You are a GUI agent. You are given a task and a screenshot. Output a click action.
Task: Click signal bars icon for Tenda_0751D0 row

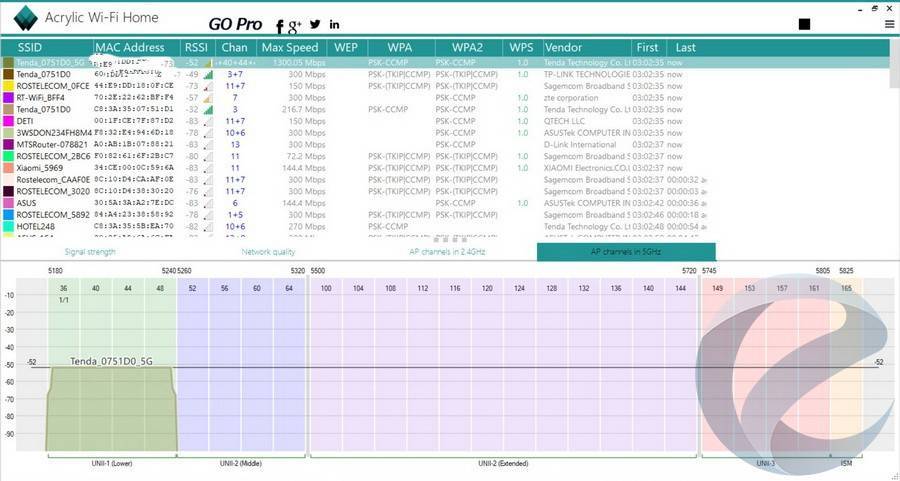208,74
